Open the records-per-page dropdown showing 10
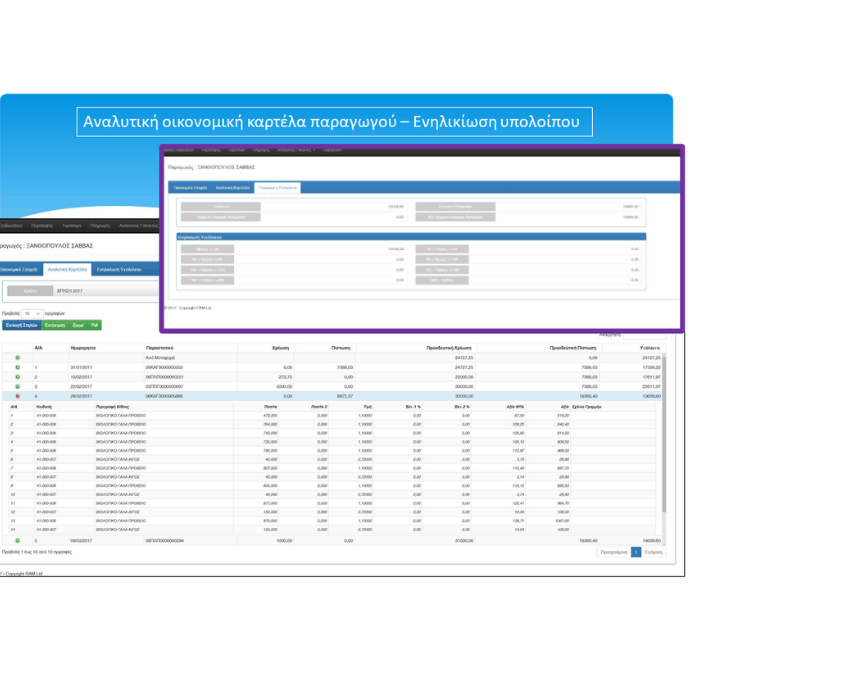Viewport: 845px width, 684px height. point(32,314)
